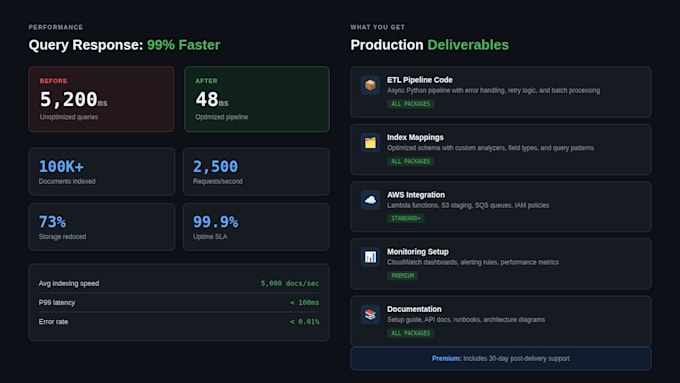Image resolution: width=680 pixels, height=383 pixels.
Task: Click the Async Python pipeline description text
Action: (x=494, y=91)
